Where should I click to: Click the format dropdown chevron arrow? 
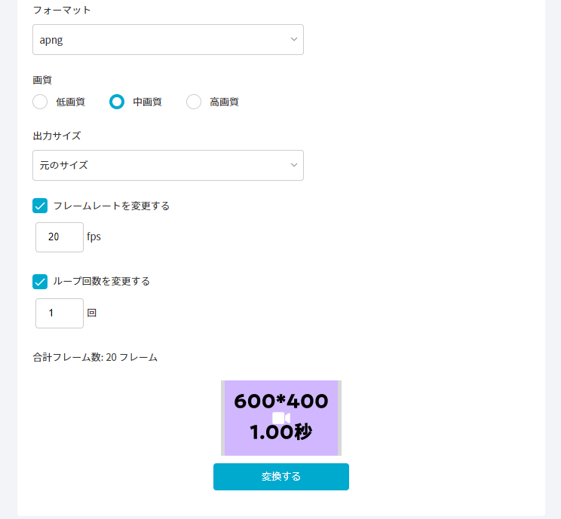click(294, 39)
